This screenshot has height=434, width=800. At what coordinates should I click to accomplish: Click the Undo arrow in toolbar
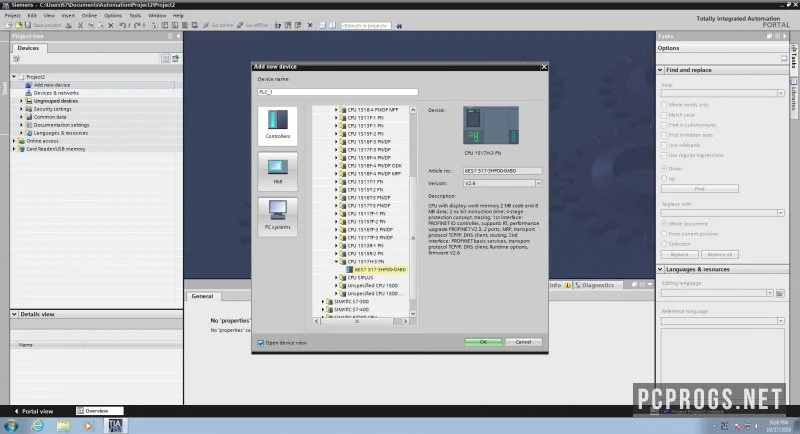[x=122, y=25]
